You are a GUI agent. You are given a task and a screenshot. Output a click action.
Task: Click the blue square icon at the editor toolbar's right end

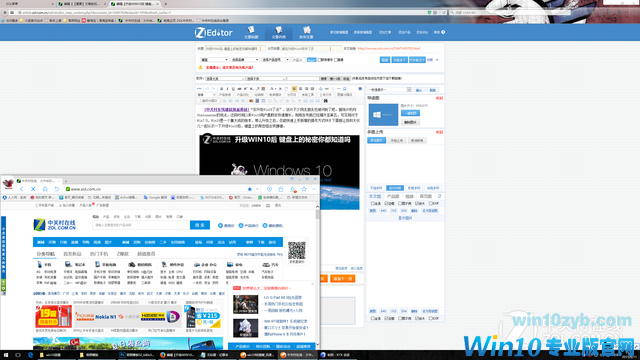(360, 89)
